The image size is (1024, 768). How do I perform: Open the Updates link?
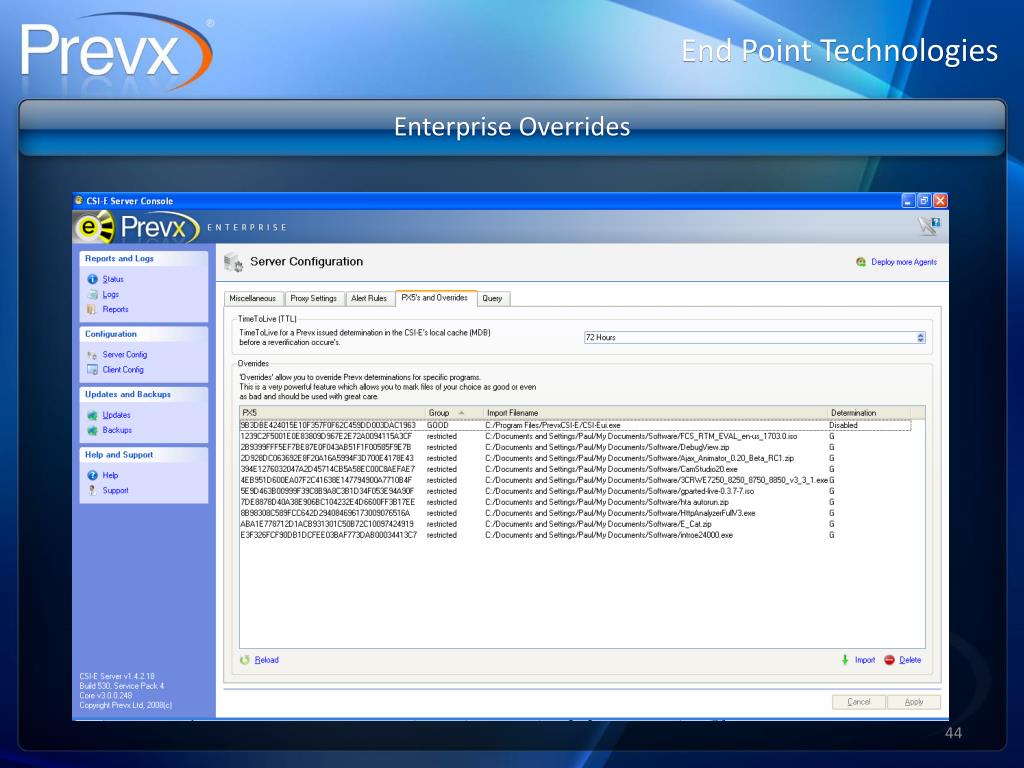pyautogui.click(x=116, y=415)
